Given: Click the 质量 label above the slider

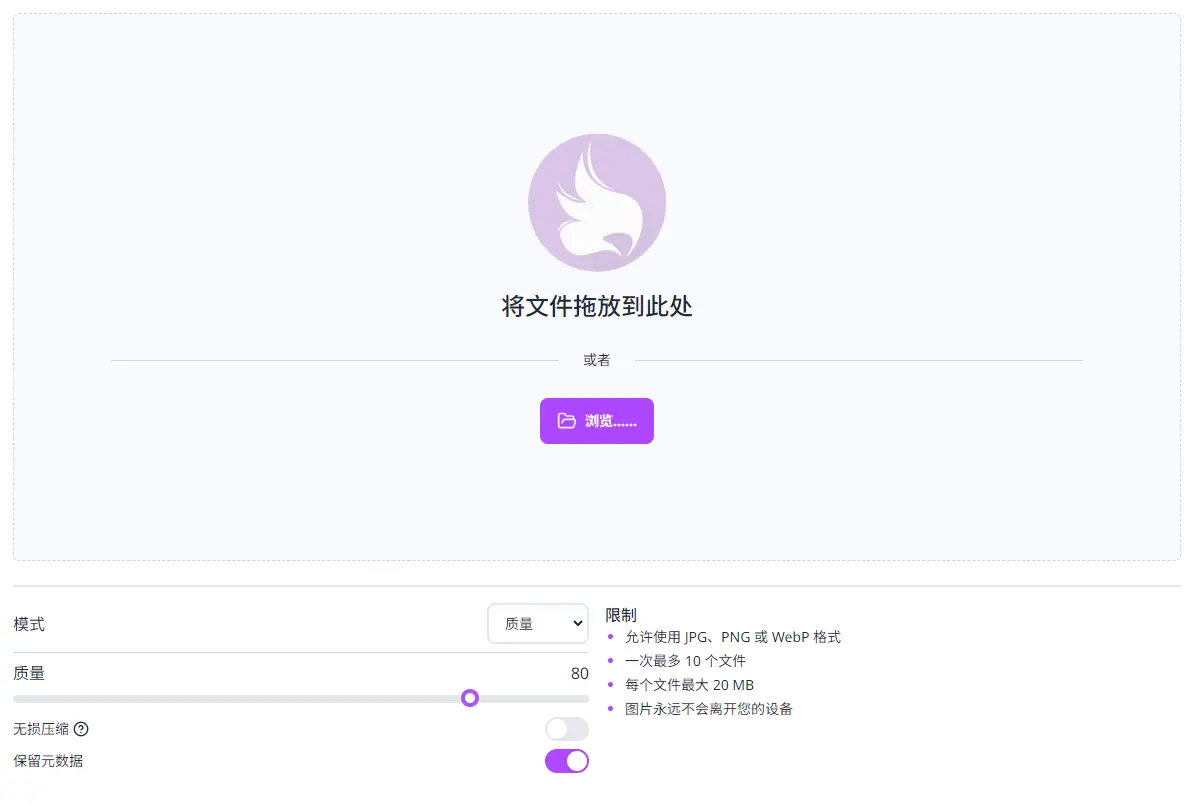Looking at the screenshot, I should 29,674.
